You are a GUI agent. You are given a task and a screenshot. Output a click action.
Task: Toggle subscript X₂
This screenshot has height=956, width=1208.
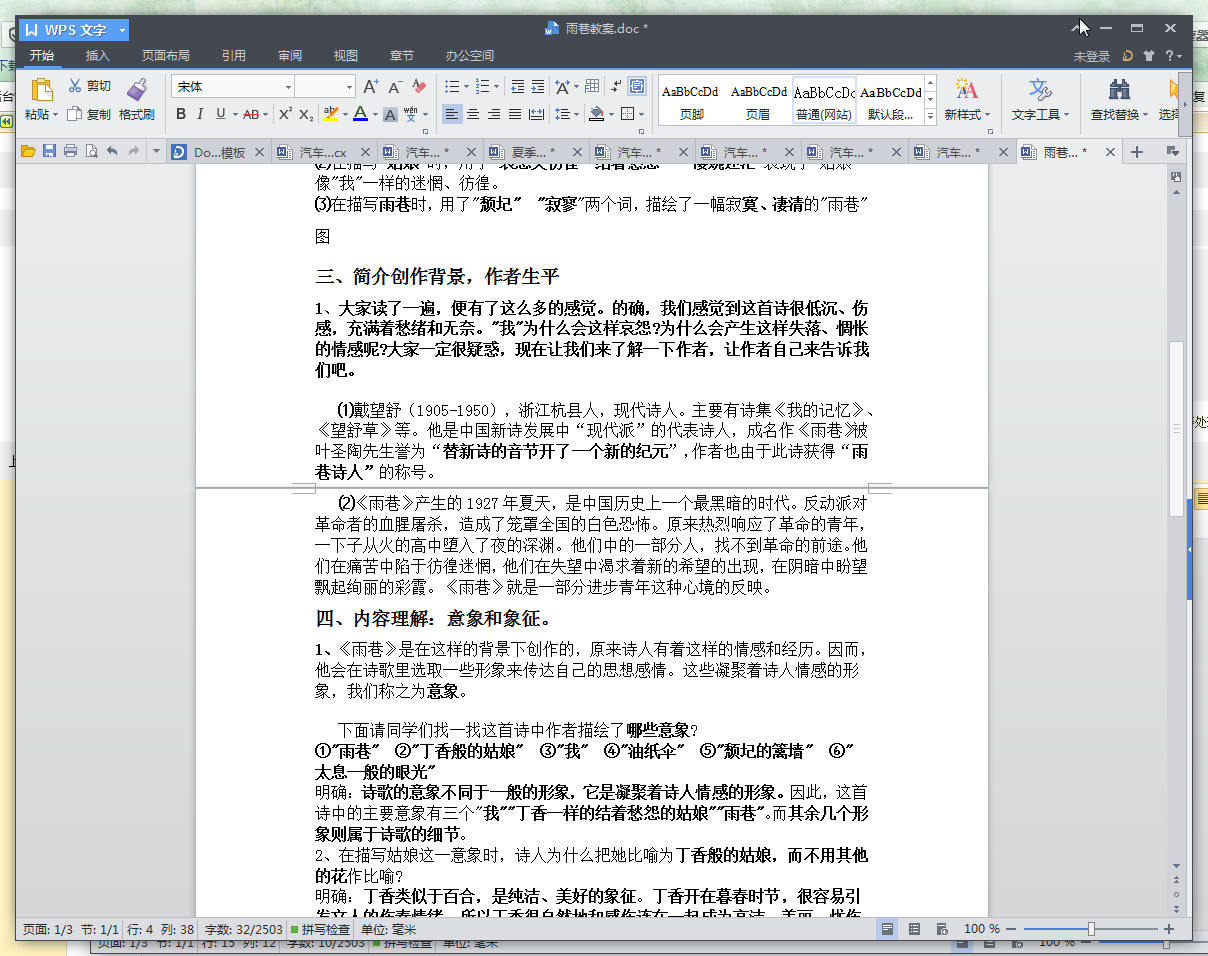click(306, 114)
